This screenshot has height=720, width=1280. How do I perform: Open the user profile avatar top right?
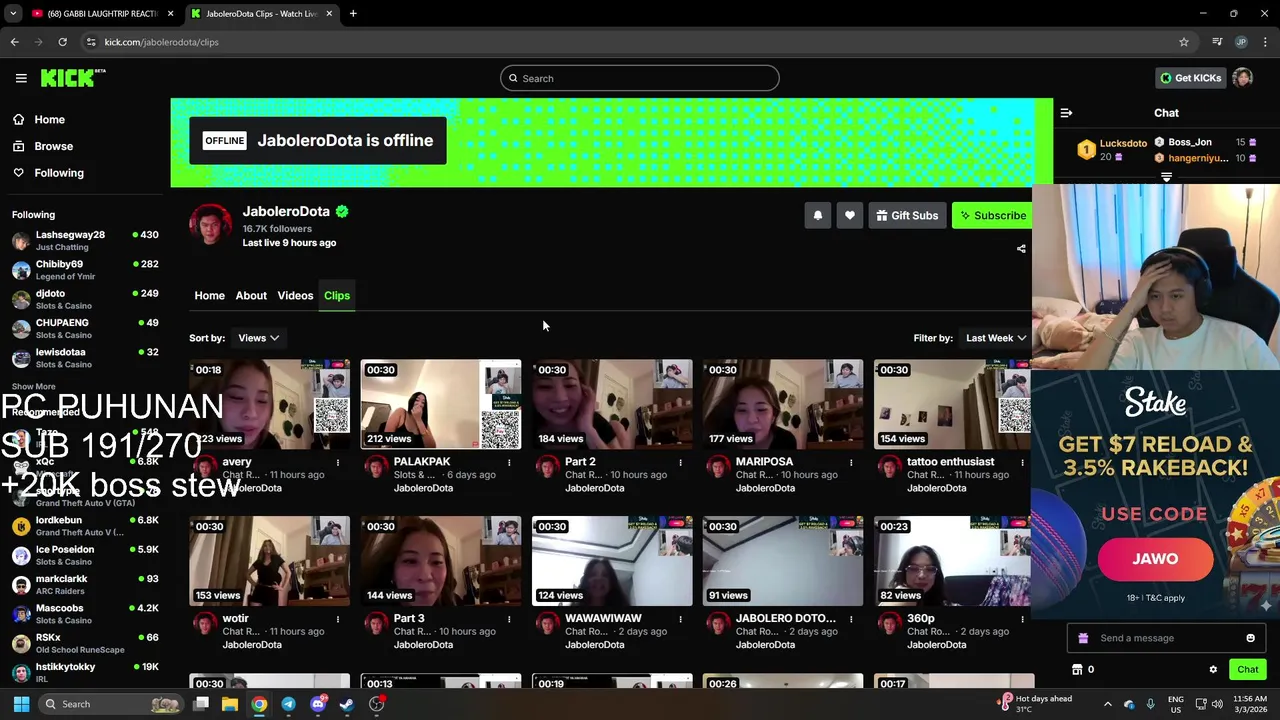1243,78
